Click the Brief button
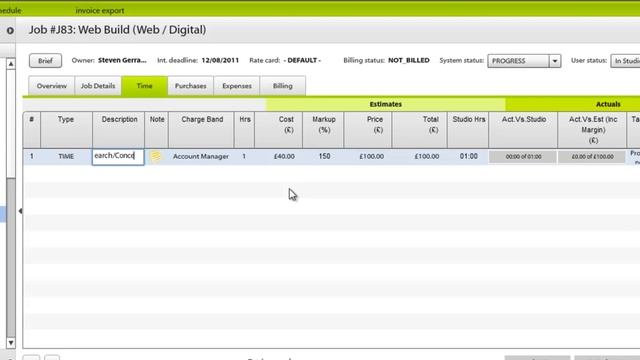Screen dimensions: 640x360 (x=45, y=61)
